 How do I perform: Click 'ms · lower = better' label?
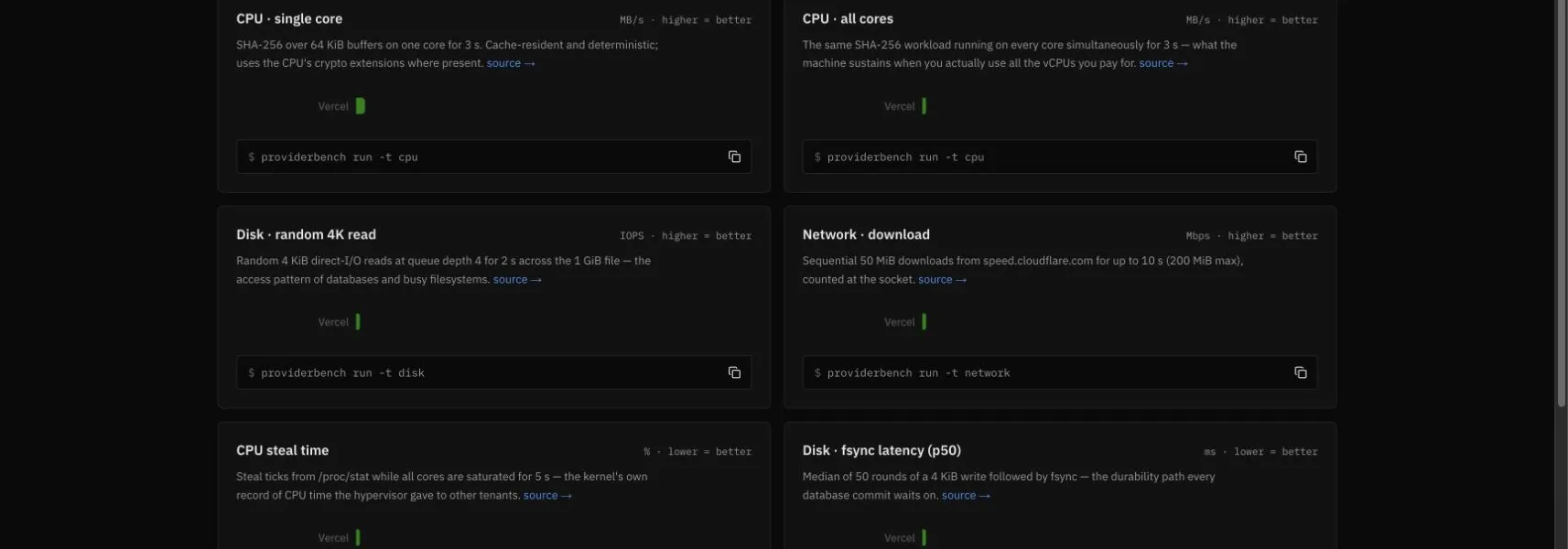click(x=1260, y=452)
